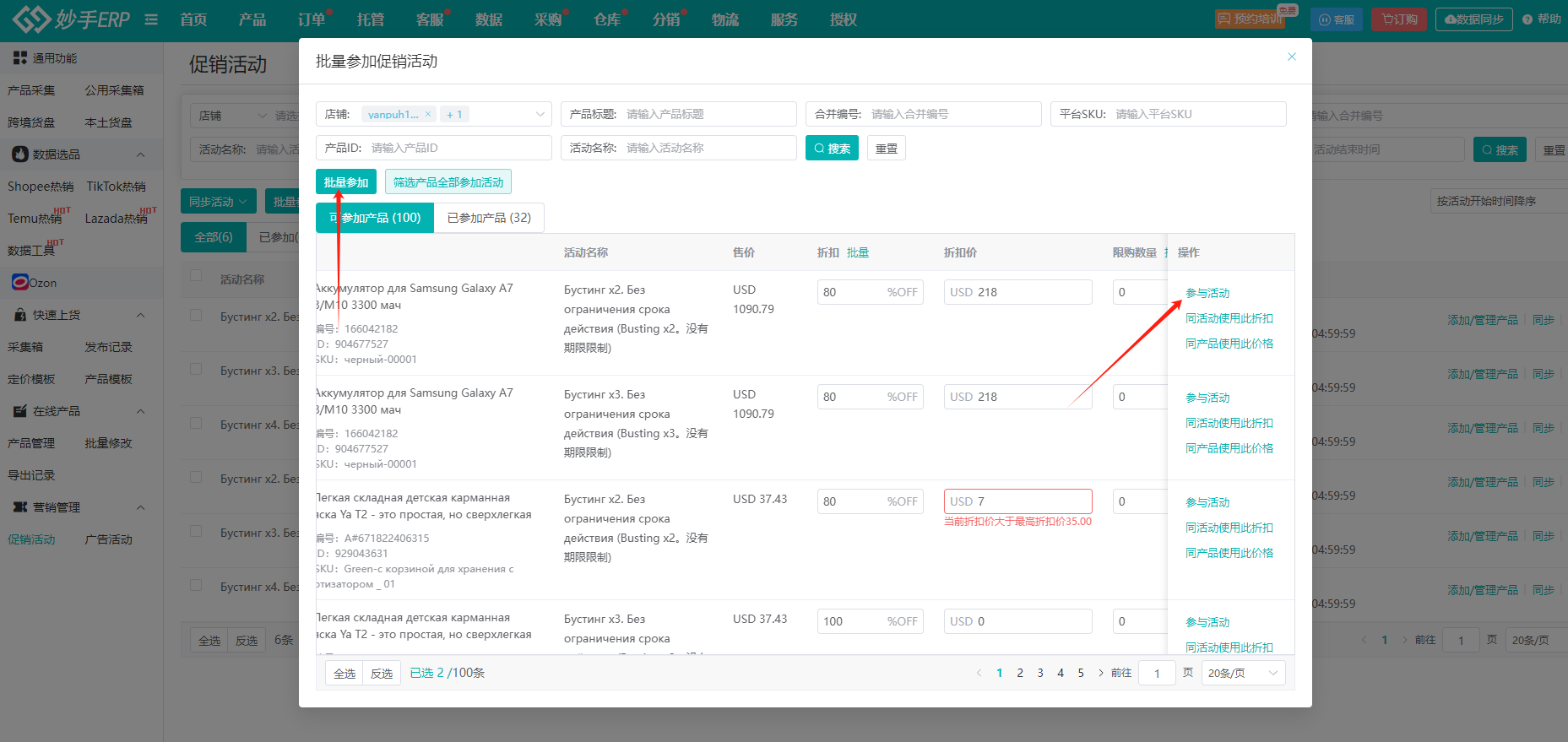This screenshot has width=1568, height=742.
Task: Edit the 100 %OFF discount field
Action: click(871, 621)
